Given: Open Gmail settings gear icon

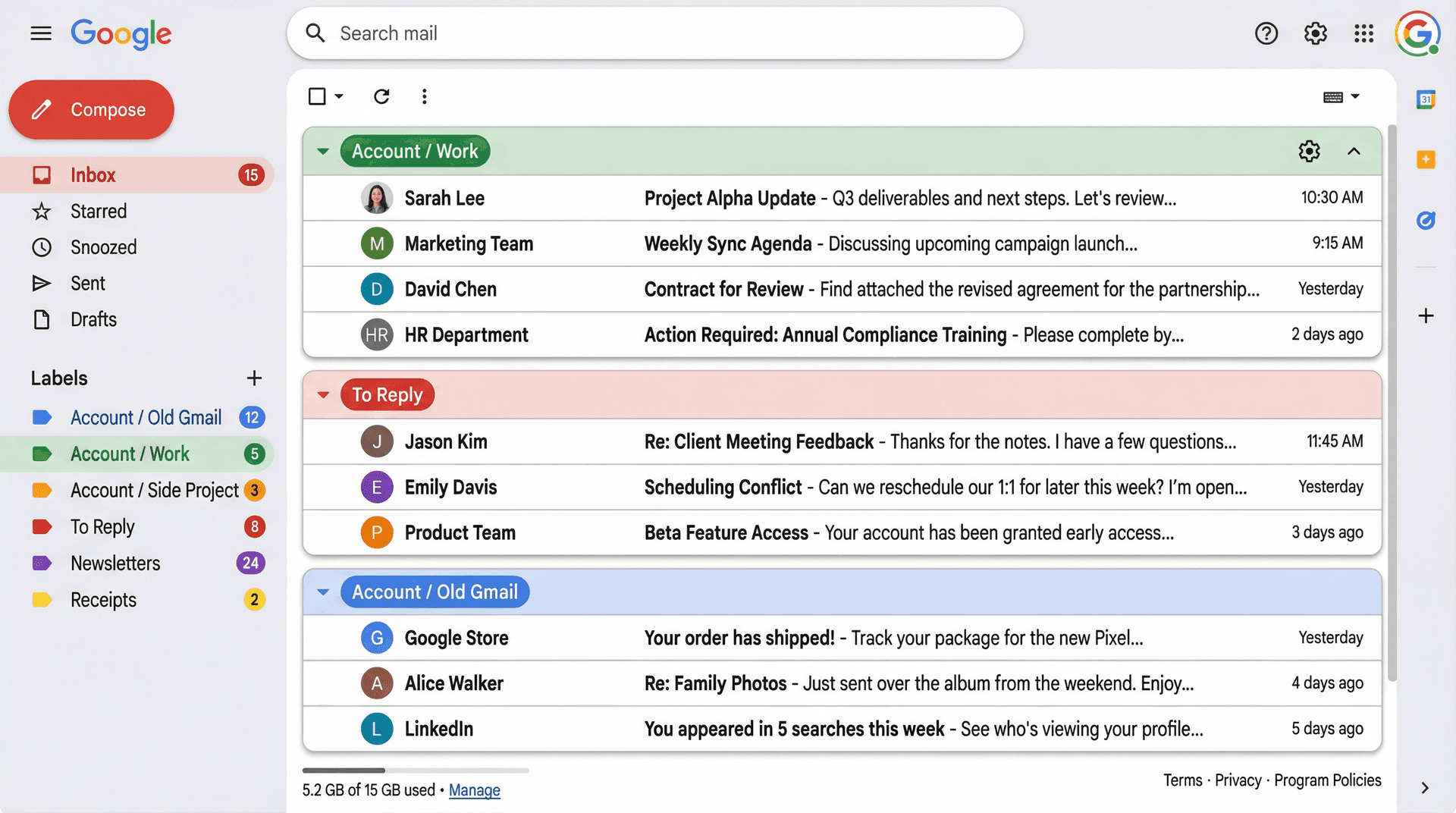Looking at the screenshot, I should click(x=1315, y=33).
